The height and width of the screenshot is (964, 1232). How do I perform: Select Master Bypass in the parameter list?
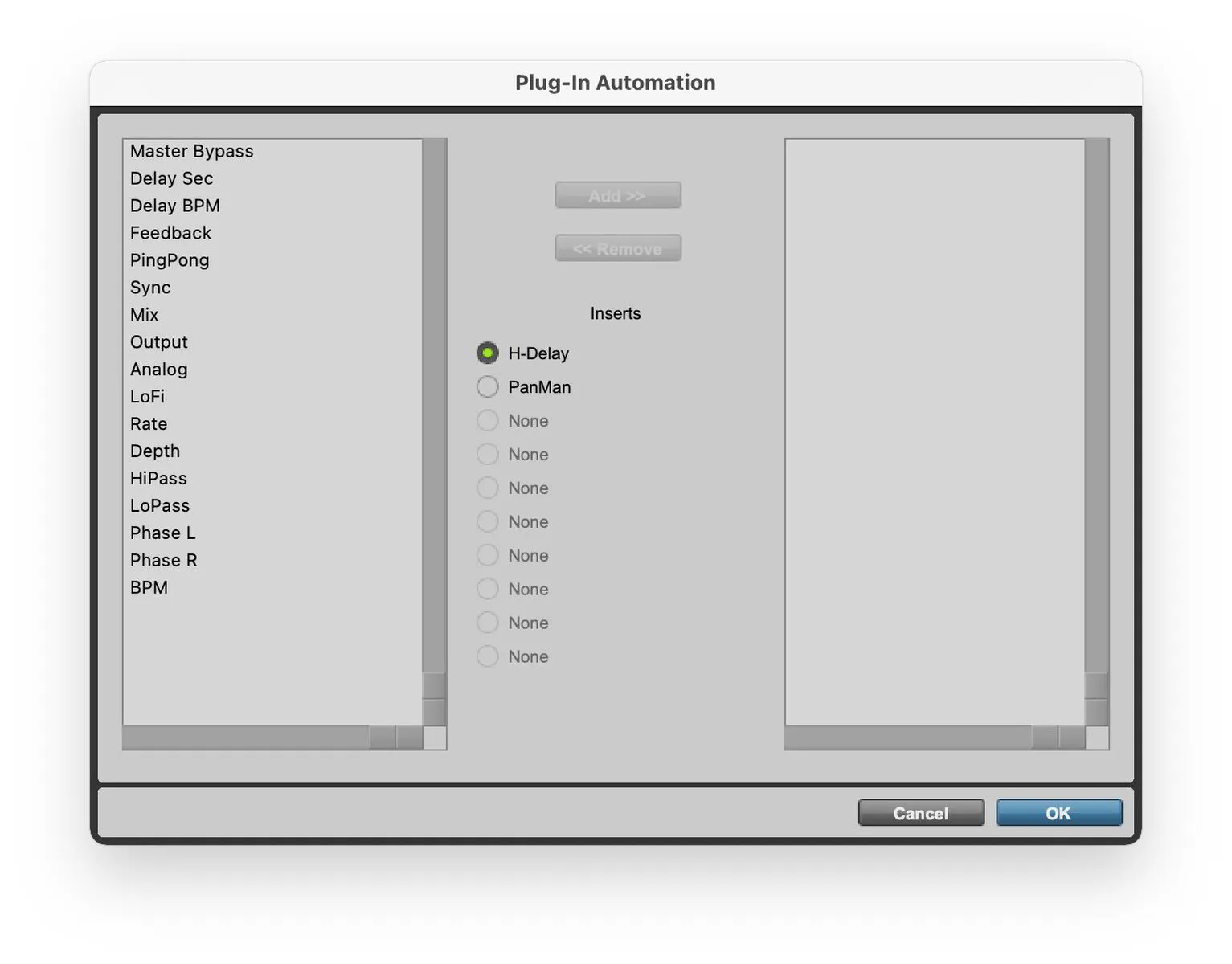191,151
